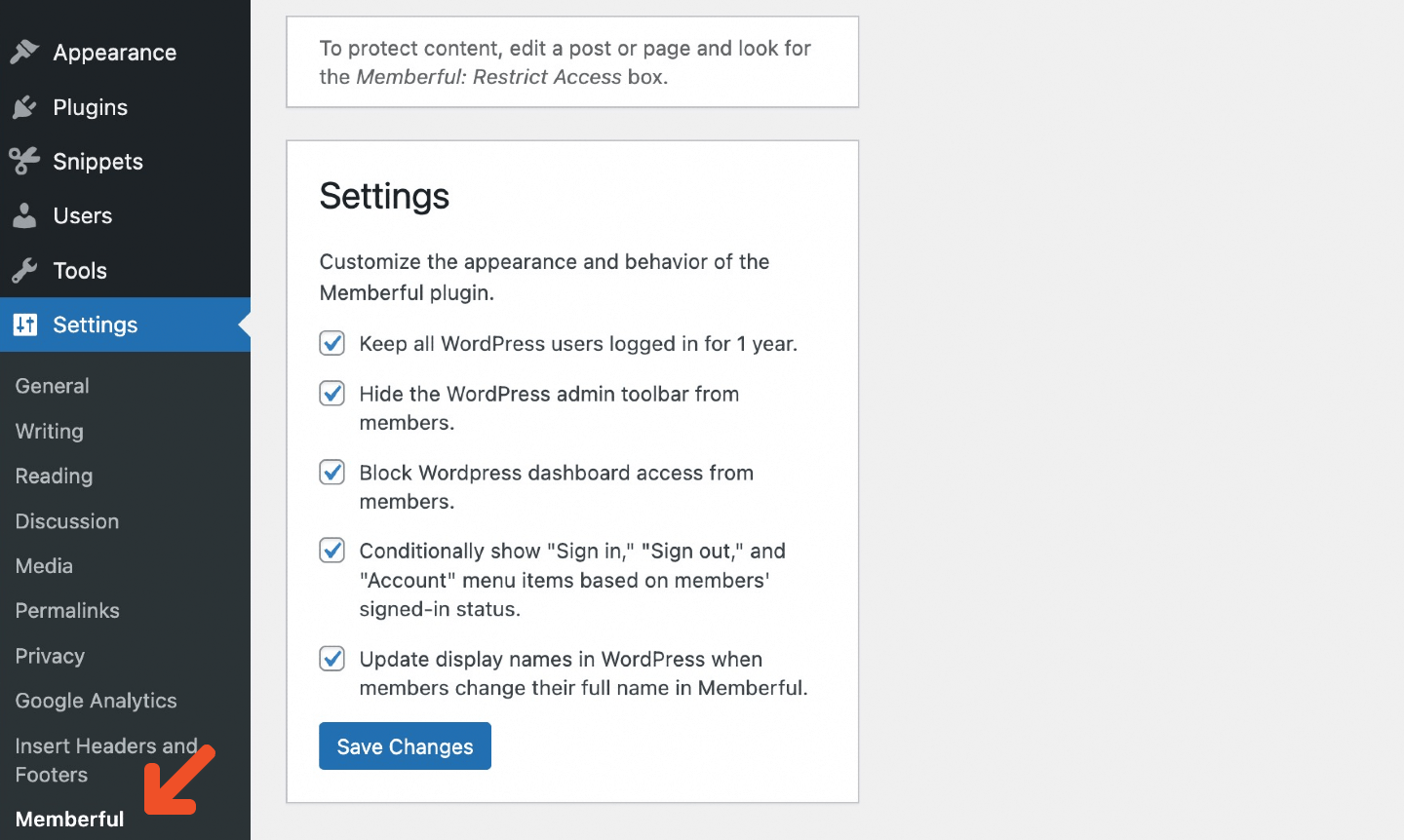The height and width of the screenshot is (840, 1404).
Task: Open the Writing settings submenu
Action: tap(50, 431)
